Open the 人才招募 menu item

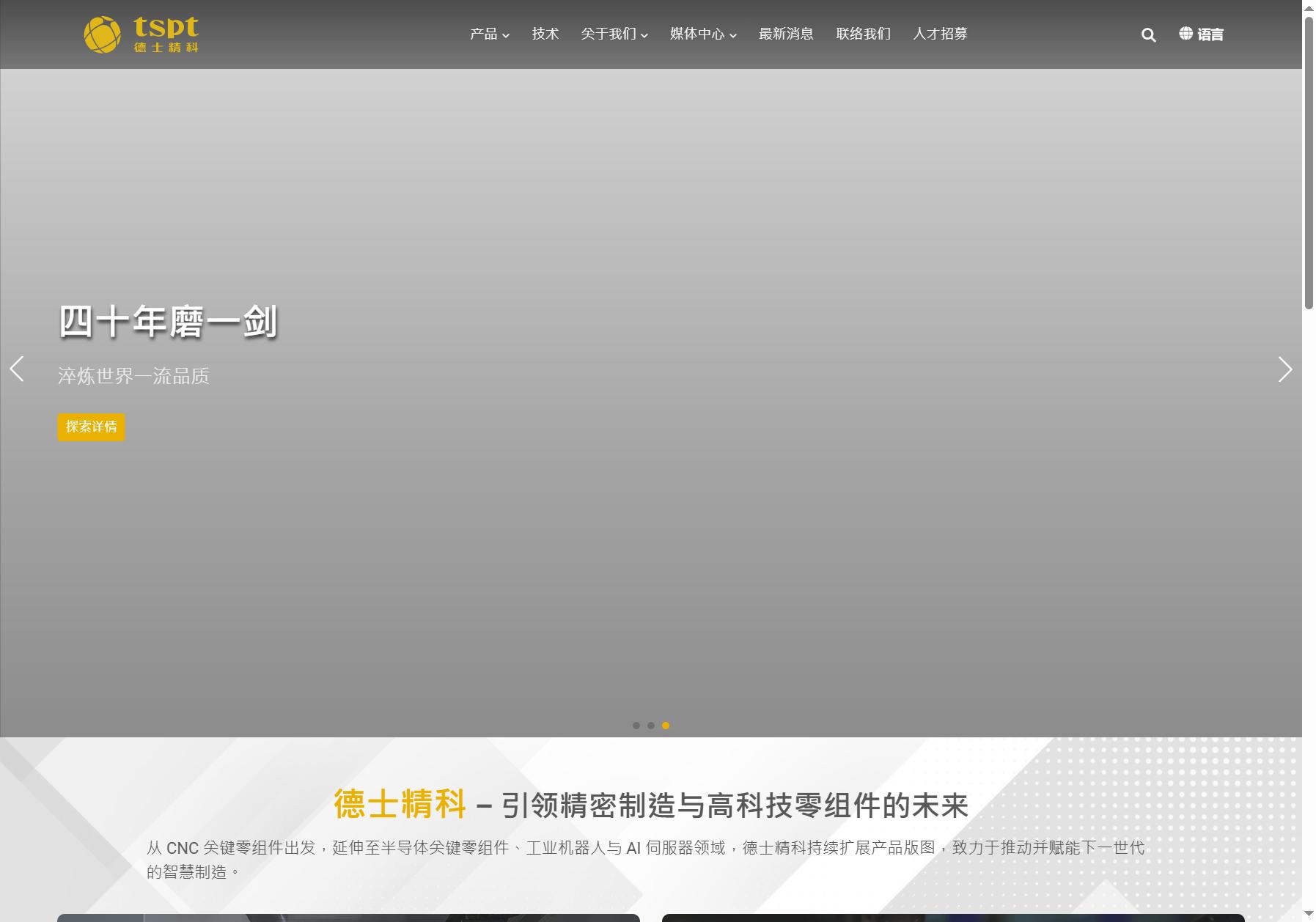click(941, 34)
